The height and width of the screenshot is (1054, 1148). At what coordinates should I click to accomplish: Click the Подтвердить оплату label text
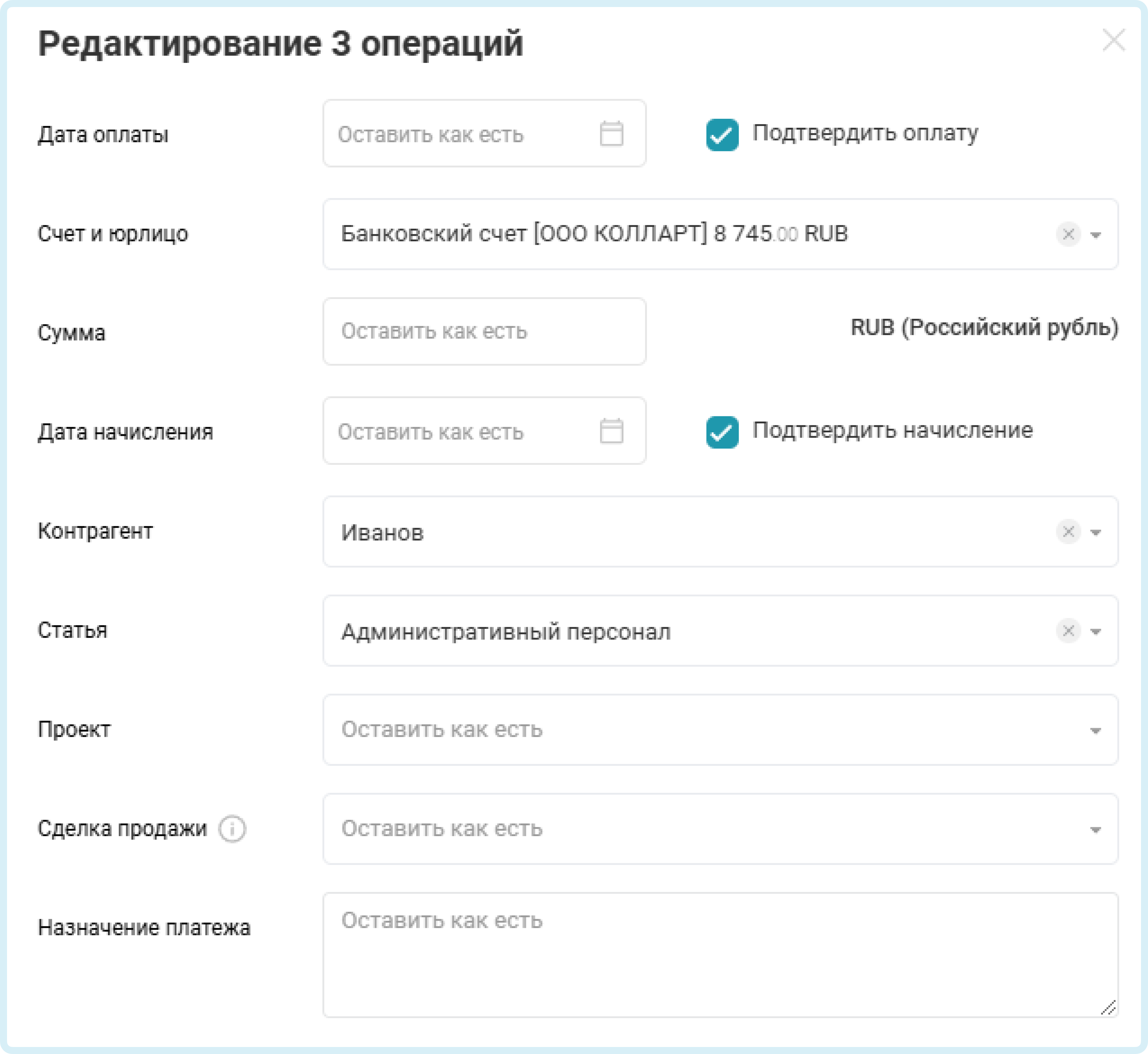coord(865,133)
